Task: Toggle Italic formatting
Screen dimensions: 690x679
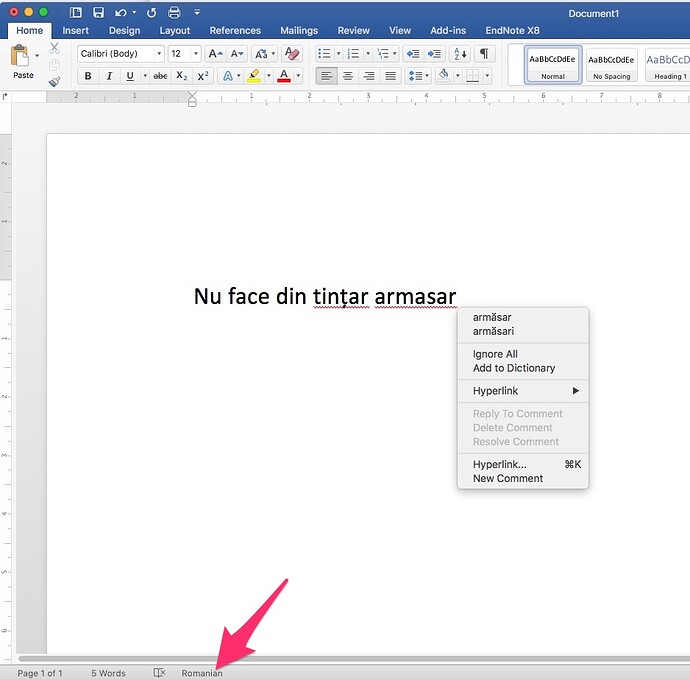Action: click(x=109, y=76)
